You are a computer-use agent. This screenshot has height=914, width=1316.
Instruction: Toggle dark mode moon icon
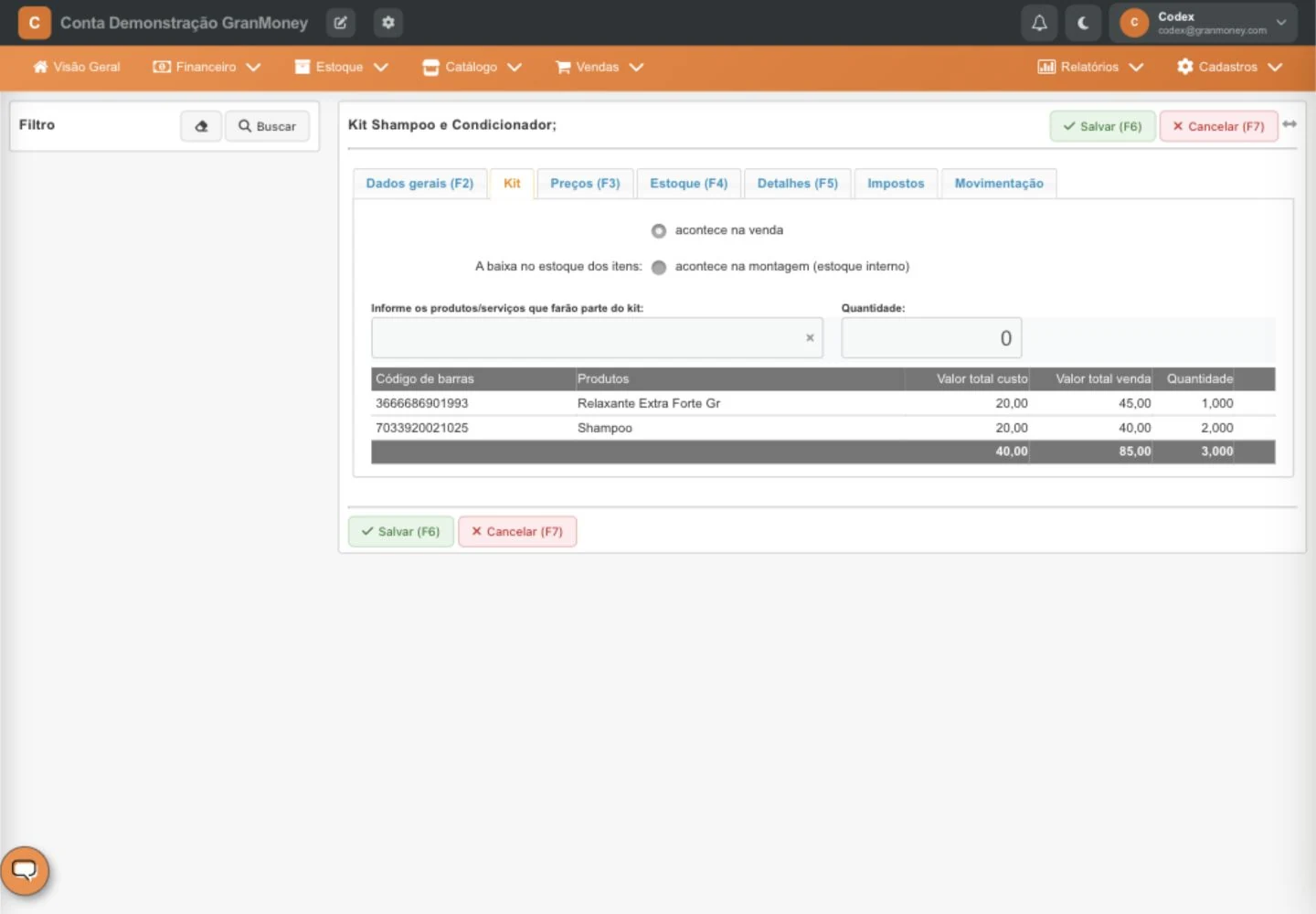pyautogui.click(x=1083, y=23)
